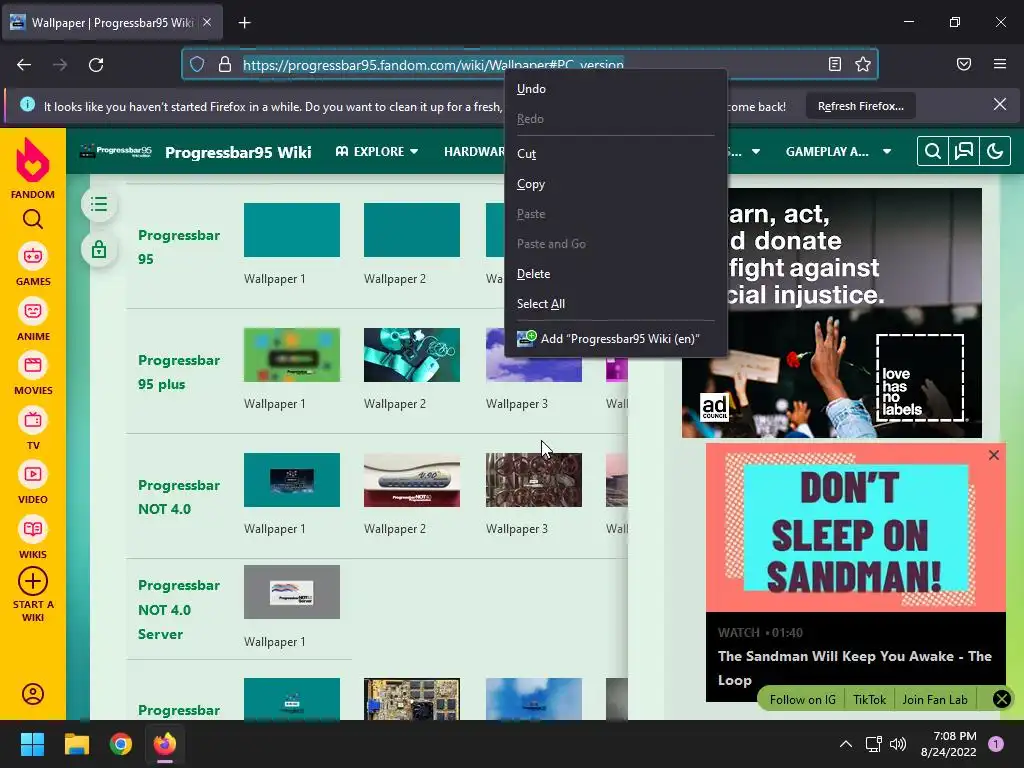This screenshot has width=1024, height=768.
Task: Open Progressbar NOT 4.0 Wallpaper 1 thumbnail
Action: [292, 480]
